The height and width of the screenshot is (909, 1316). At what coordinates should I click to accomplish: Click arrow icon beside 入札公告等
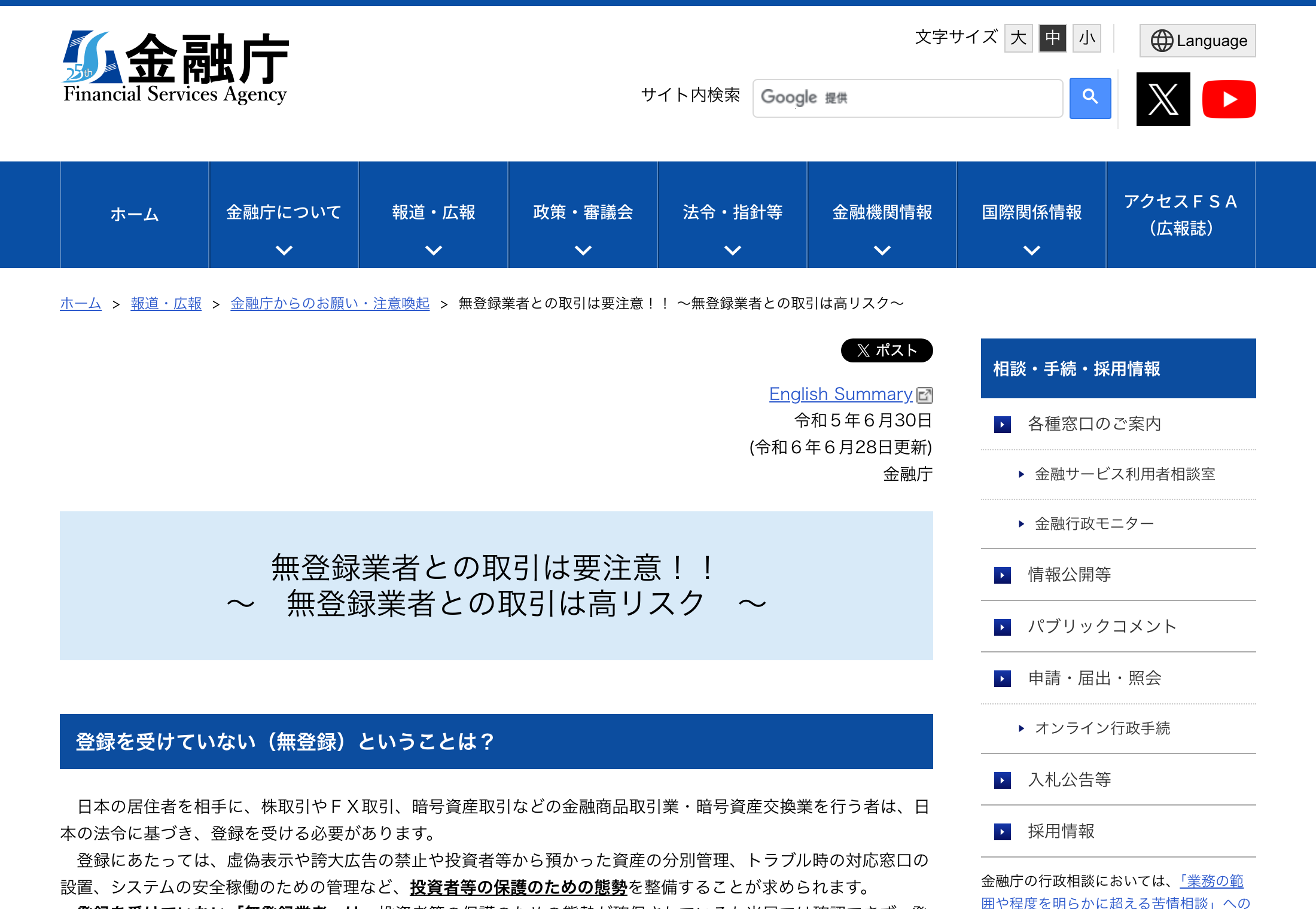pyautogui.click(x=1003, y=780)
